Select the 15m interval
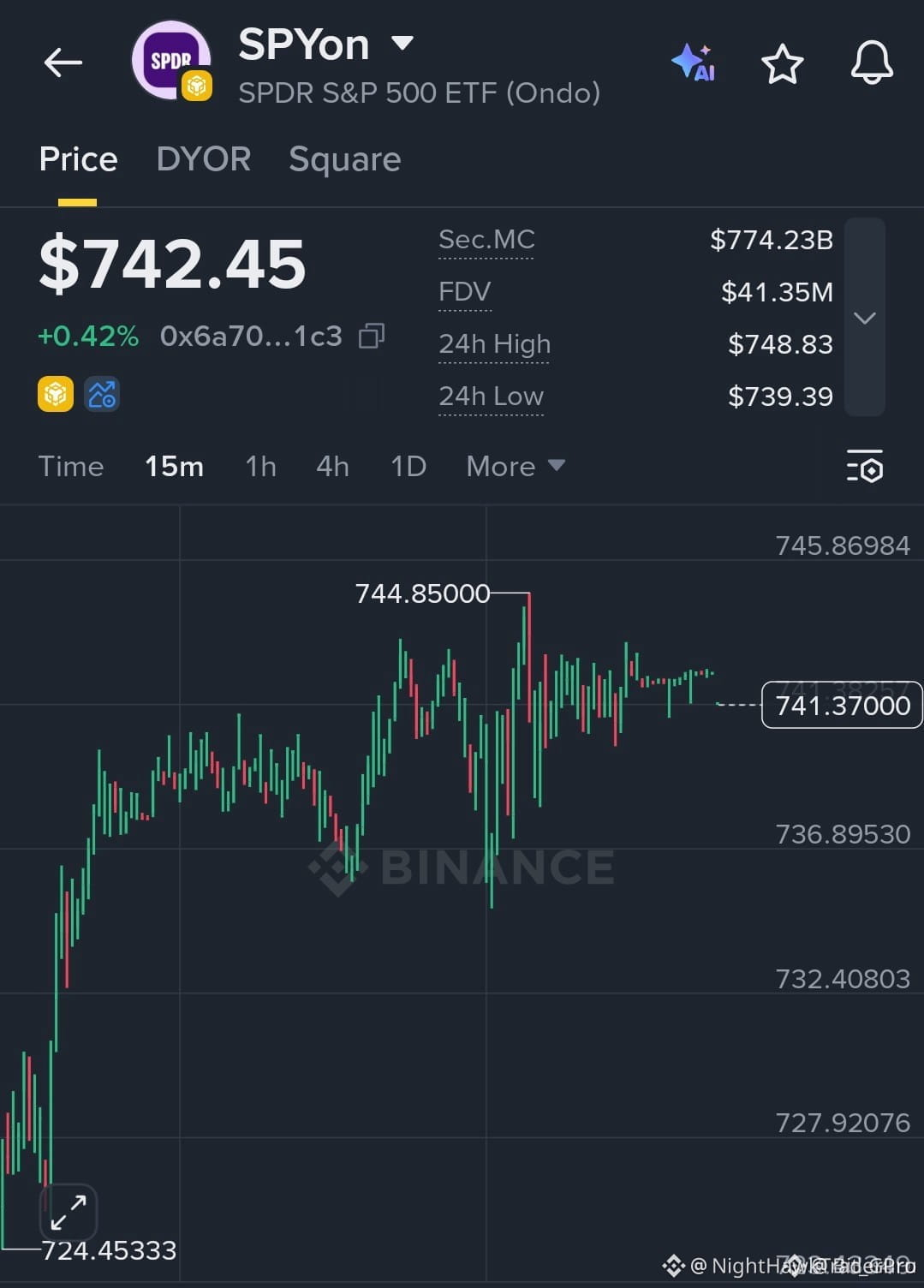This screenshot has width=924, height=1288. pyautogui.click(x=175, y=466)
